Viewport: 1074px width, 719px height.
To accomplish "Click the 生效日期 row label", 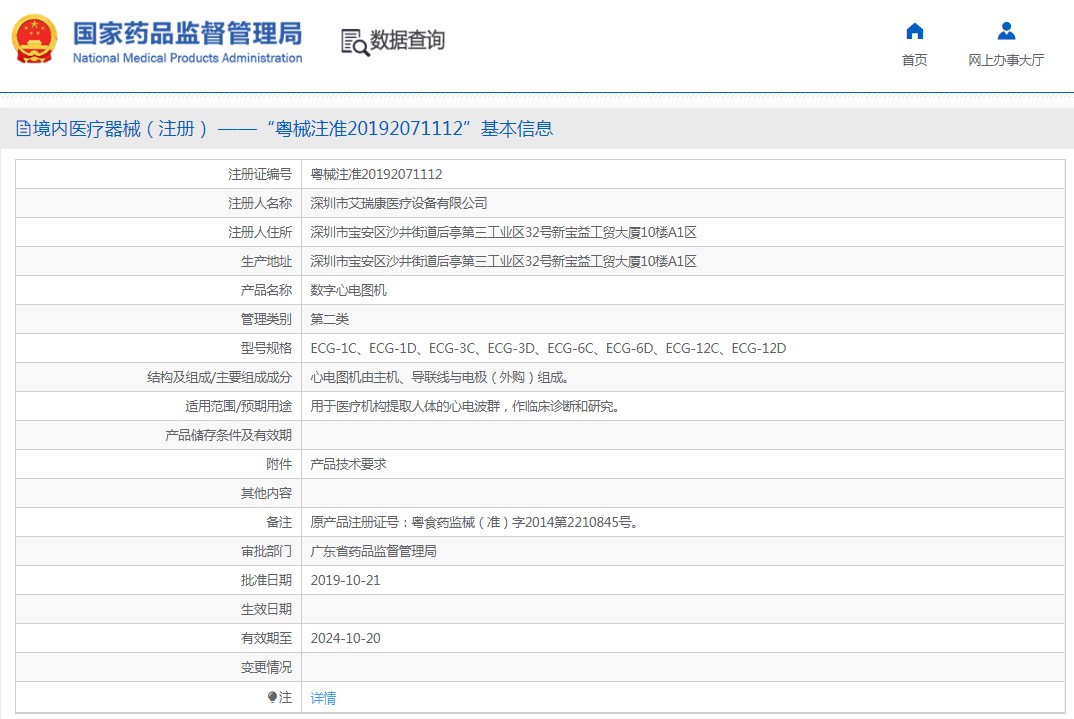I will 266,609.
